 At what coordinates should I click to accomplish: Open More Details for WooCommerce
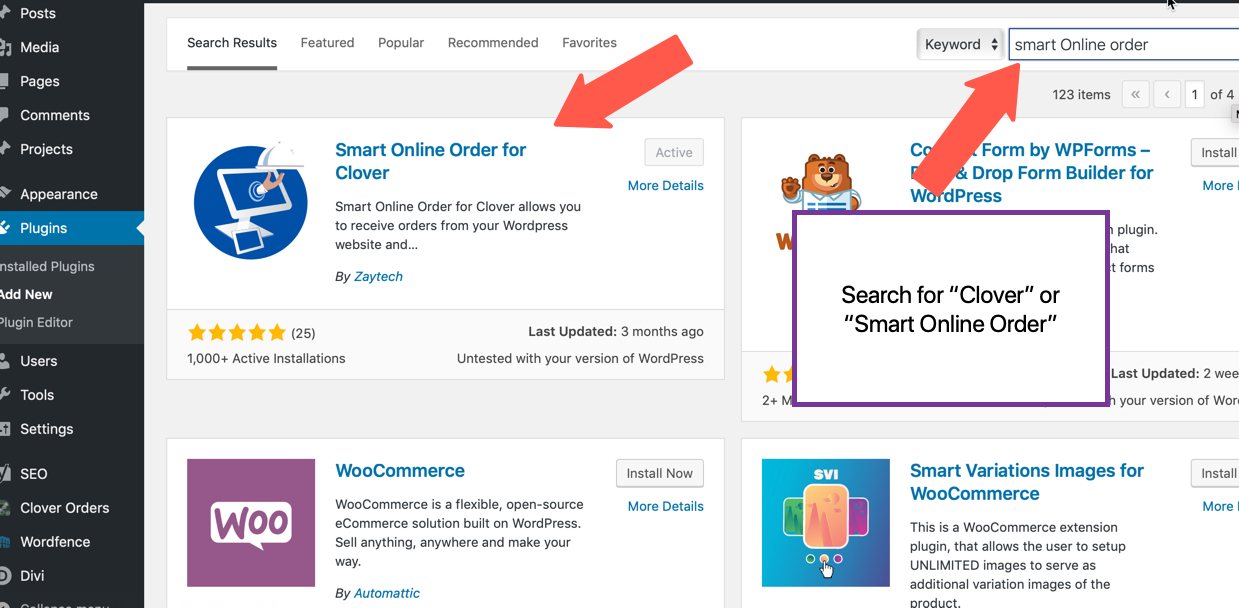[x=666, y=506]
